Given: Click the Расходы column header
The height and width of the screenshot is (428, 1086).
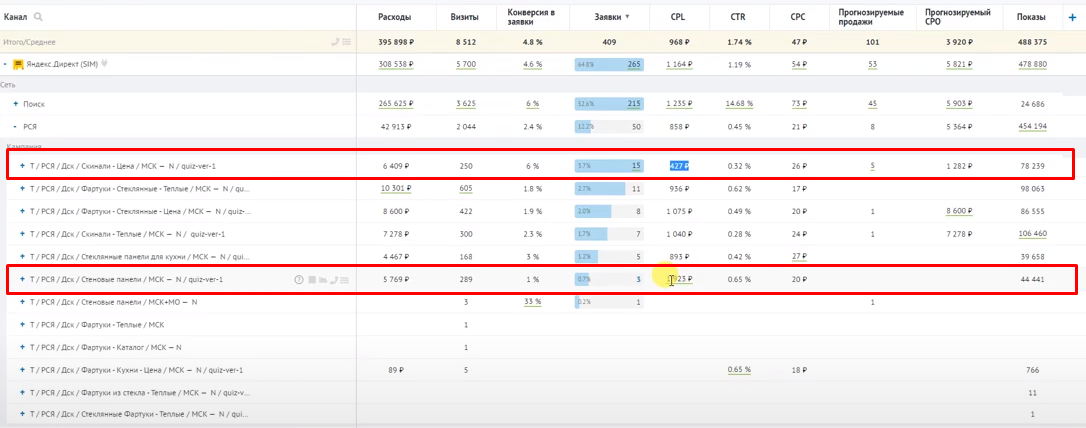Looking at the screenshot, I should [x=395, y=17].
